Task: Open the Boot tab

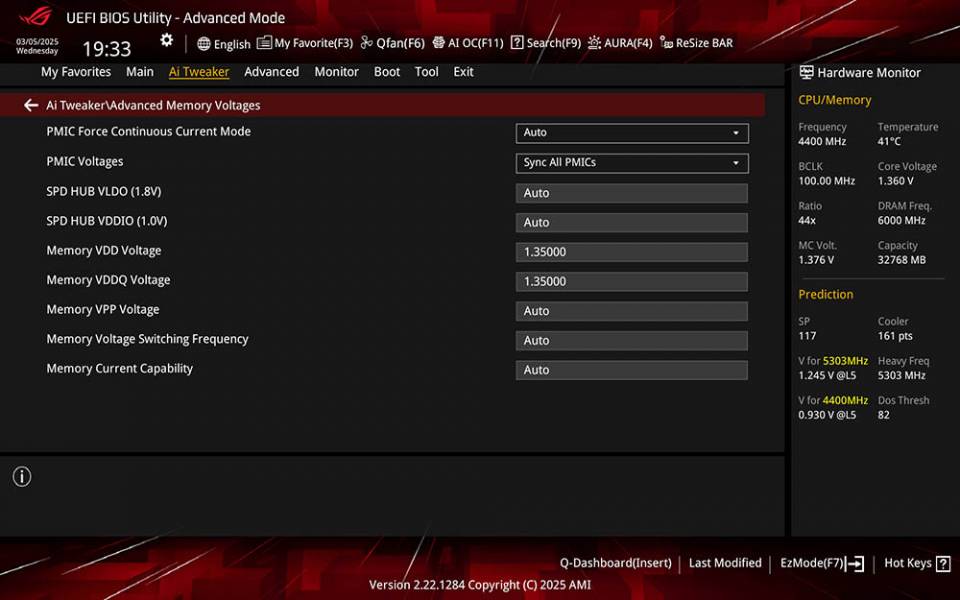Action: pyautogui.click(x=387, y=72)
